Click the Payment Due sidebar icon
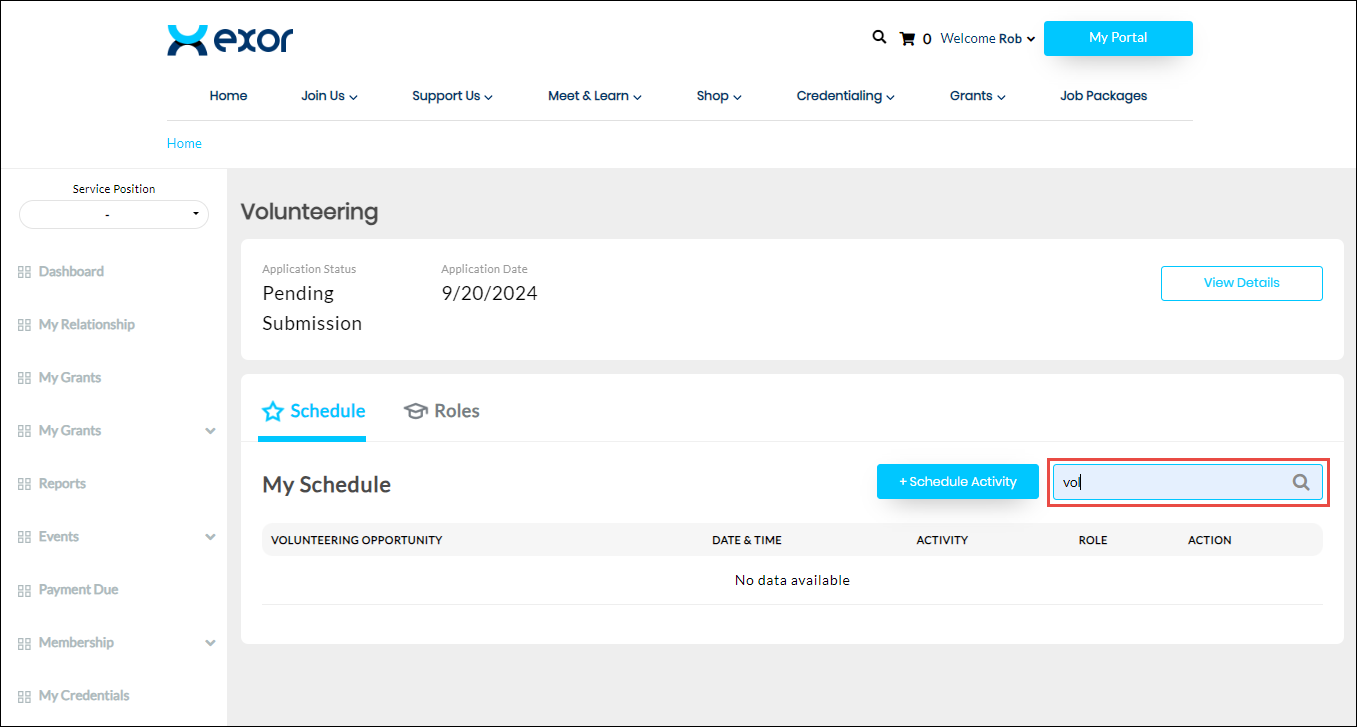Screen dimensions: 1357x727 pyautogui.click(x=24, y=590)
